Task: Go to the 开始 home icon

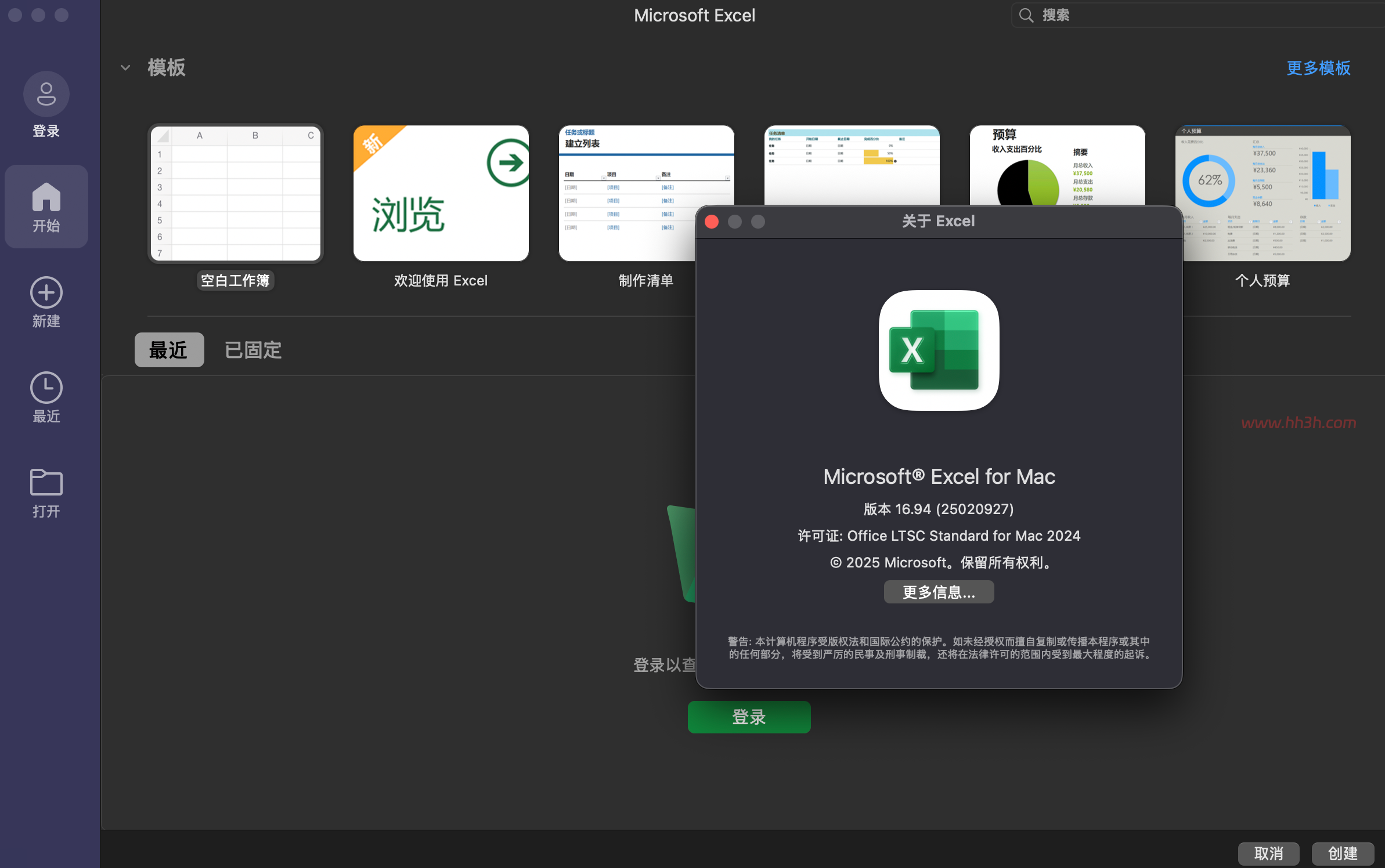Action: coord(46,197)
